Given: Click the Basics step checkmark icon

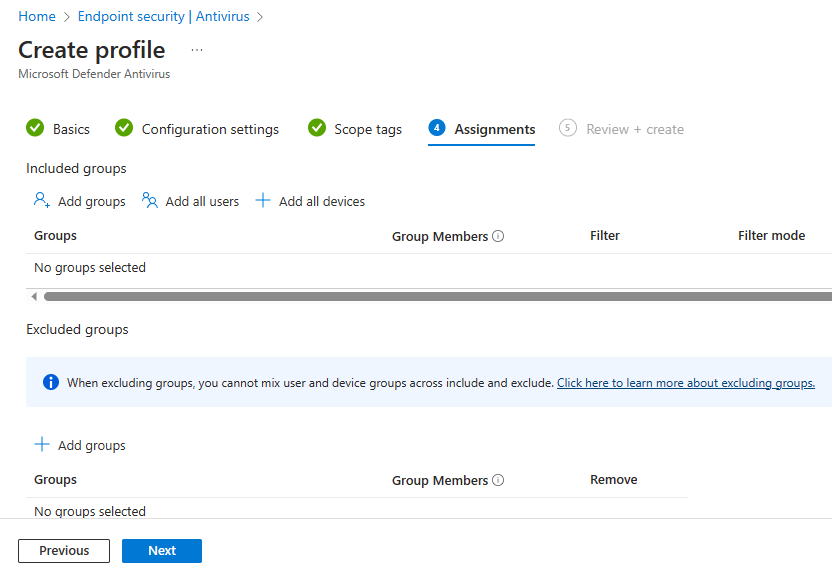Looking at the screenshot, I should [35, 128].
